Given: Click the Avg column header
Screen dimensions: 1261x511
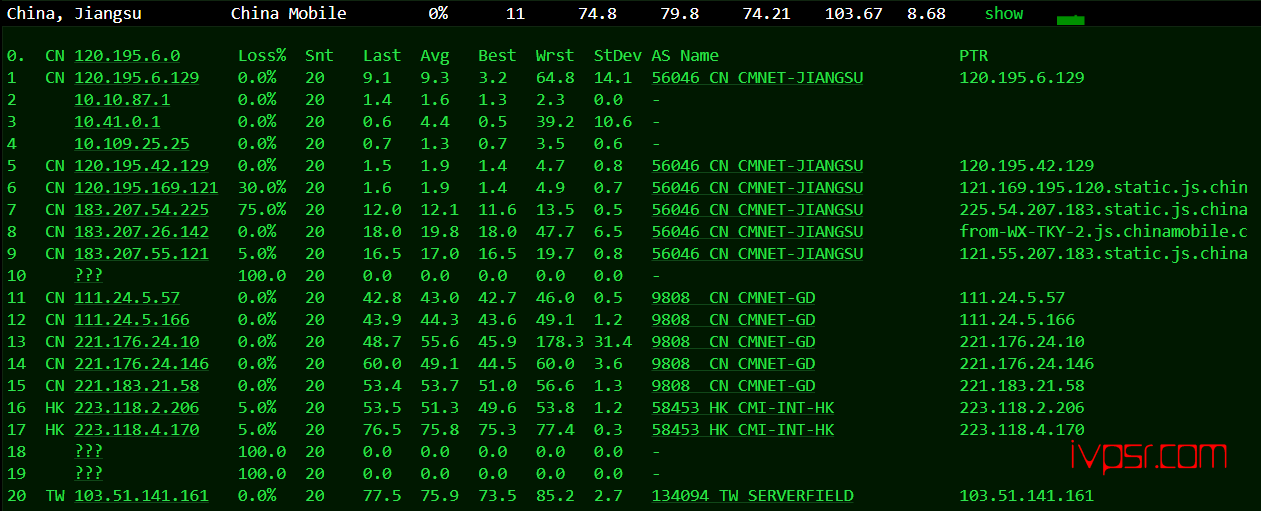Looking at the screenshot, I should tap(435, 56).
